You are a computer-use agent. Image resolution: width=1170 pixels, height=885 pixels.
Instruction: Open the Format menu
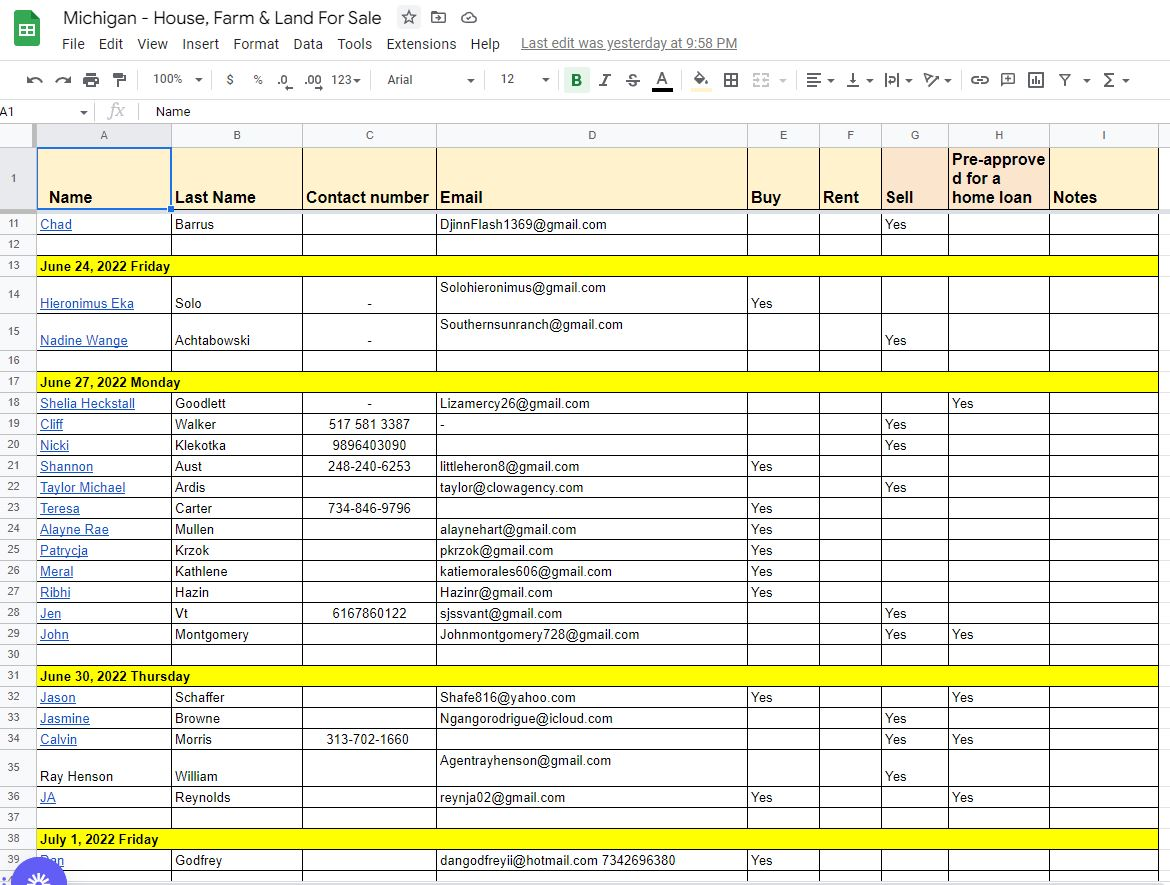point(256,44)
